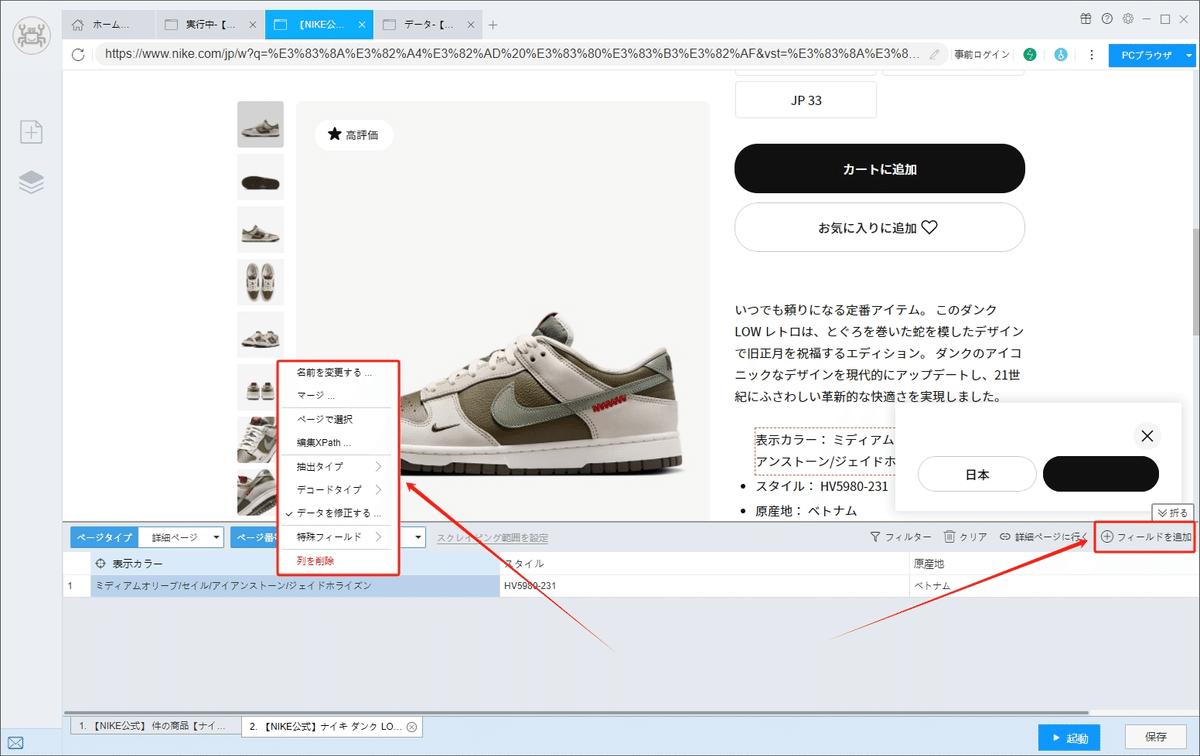Click the PCブラウザ button

(1145, 55)
